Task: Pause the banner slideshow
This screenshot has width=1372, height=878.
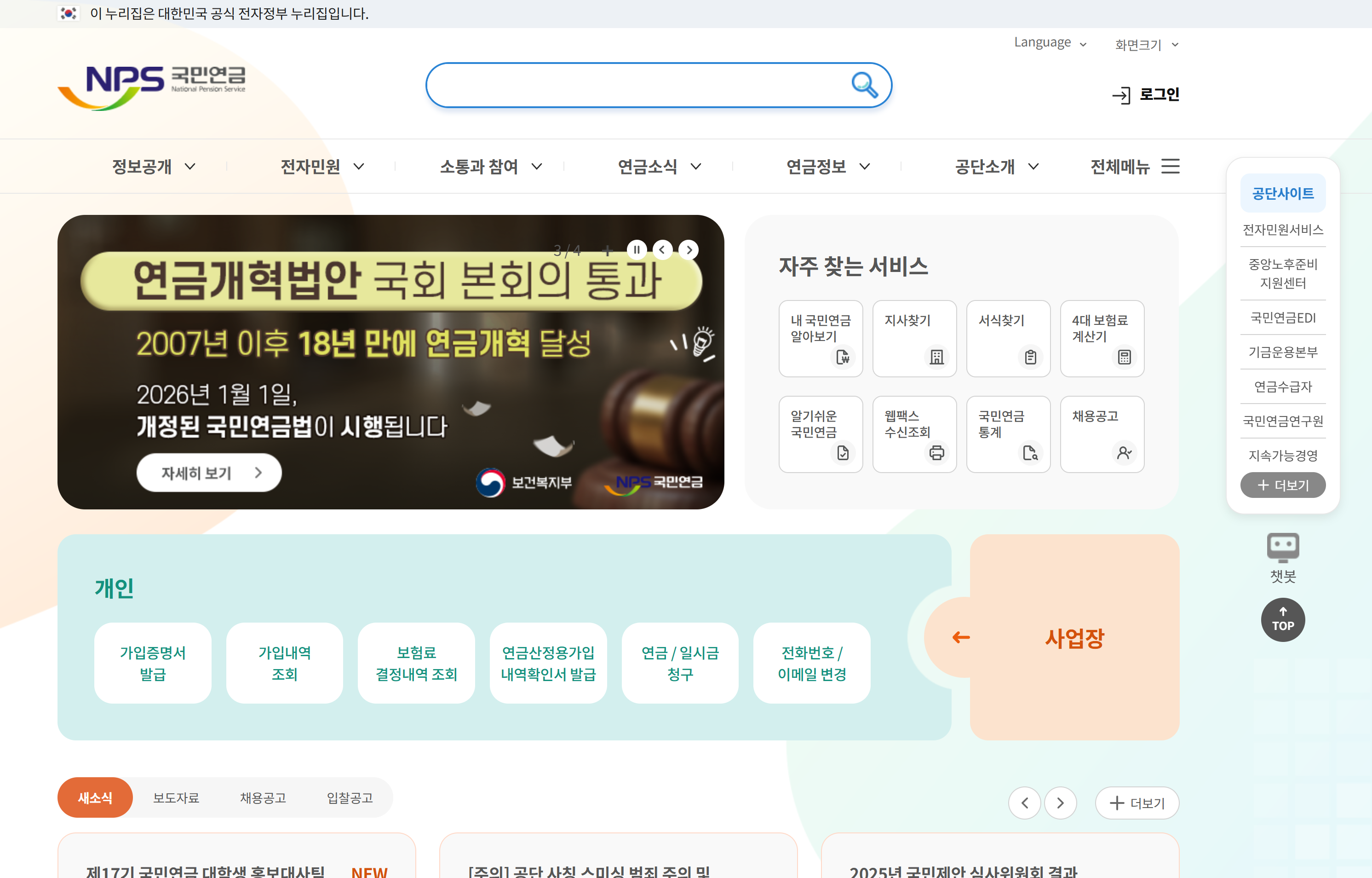Action: pos(637,250)
